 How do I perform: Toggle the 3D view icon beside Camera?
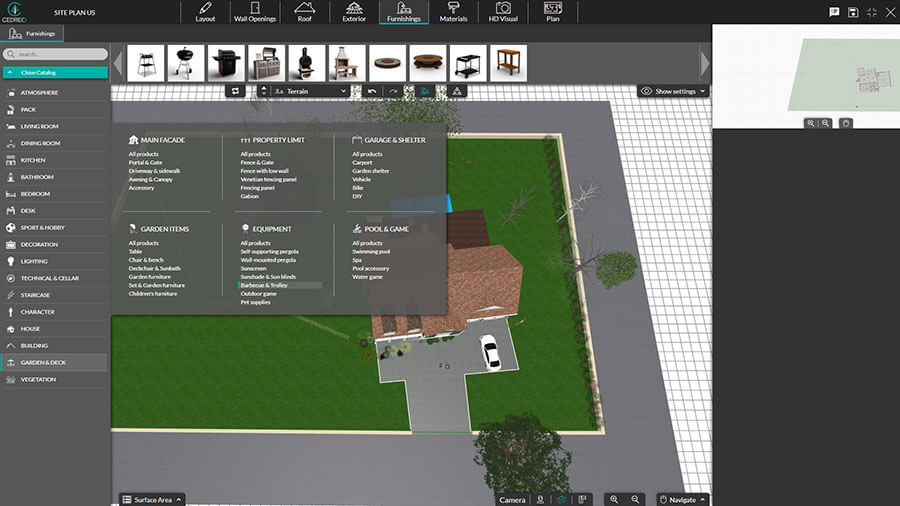tap(562, 499)
